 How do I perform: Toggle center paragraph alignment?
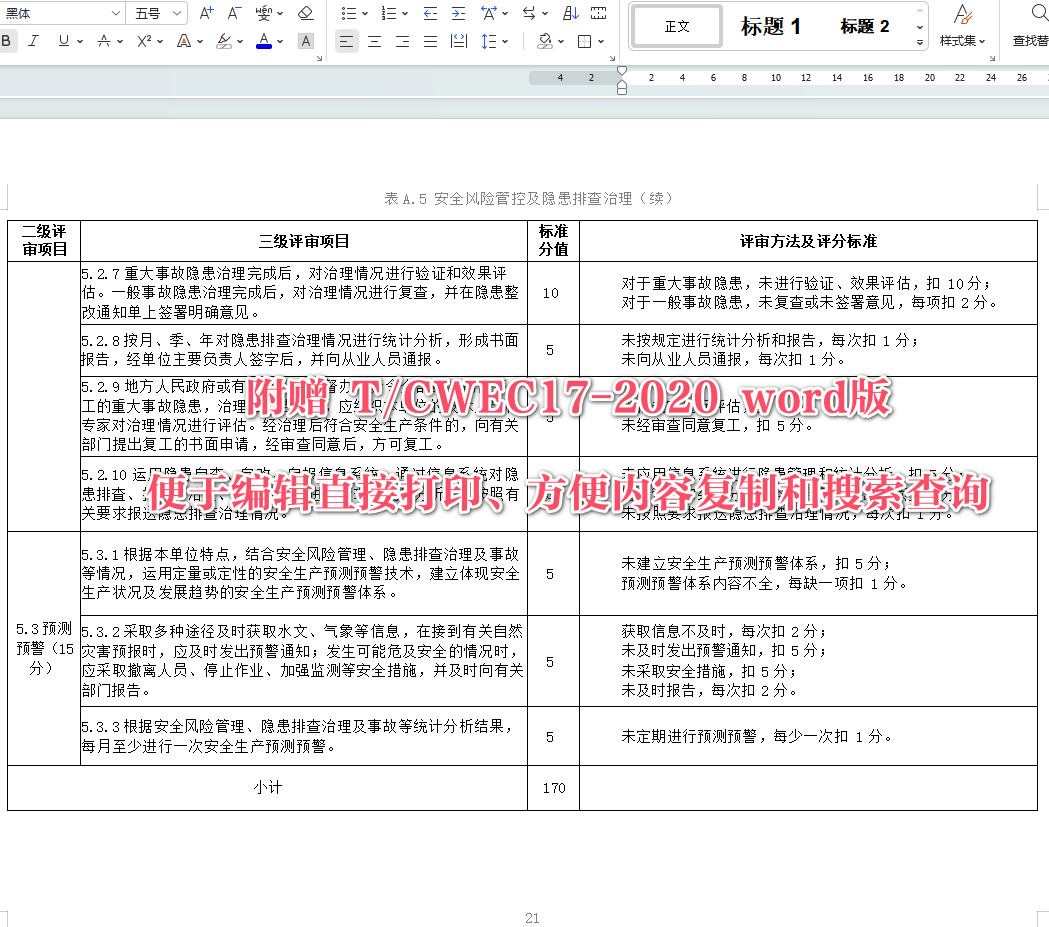(374, 41)
